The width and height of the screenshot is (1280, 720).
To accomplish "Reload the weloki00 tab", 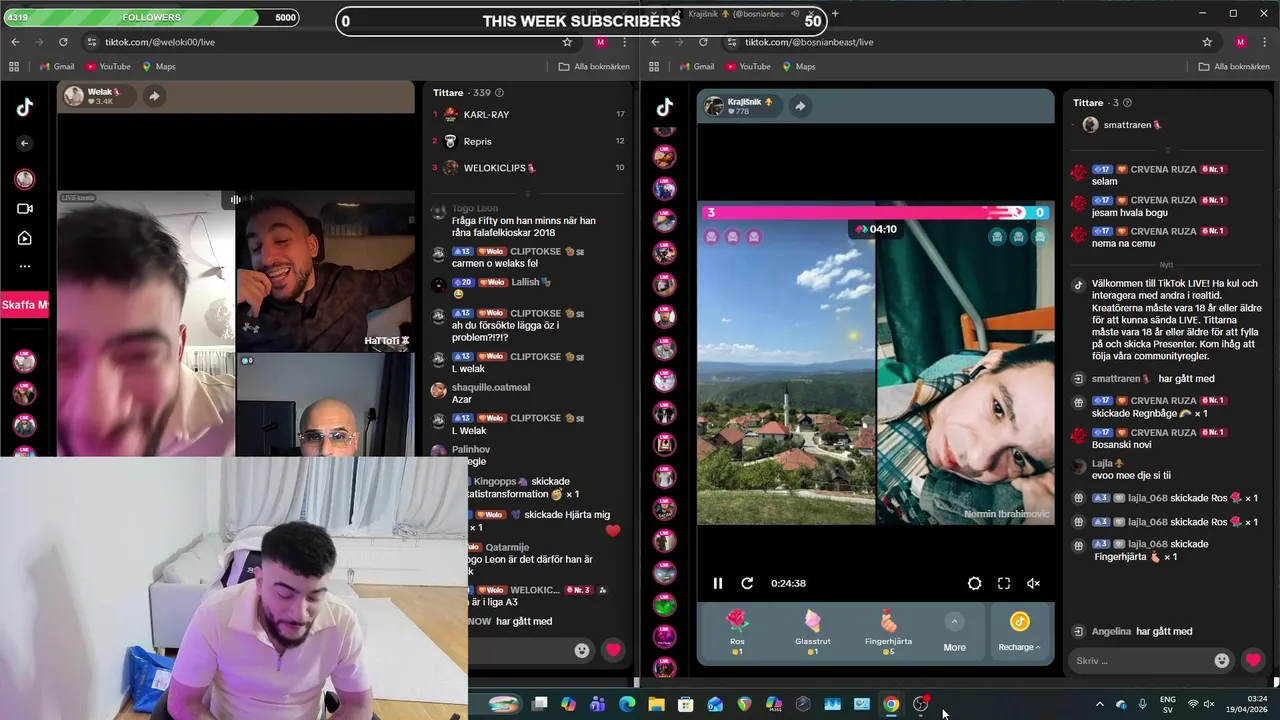I will [x=63, y=42].
